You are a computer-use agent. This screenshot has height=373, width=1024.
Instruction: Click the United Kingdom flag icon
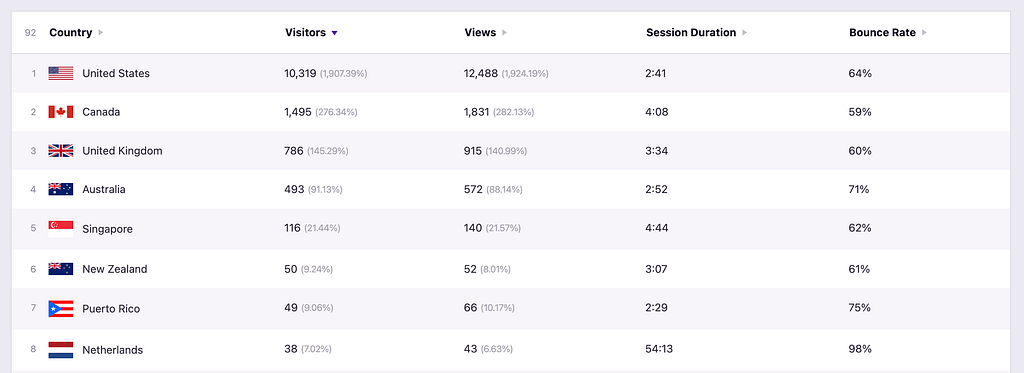(61, 151)
